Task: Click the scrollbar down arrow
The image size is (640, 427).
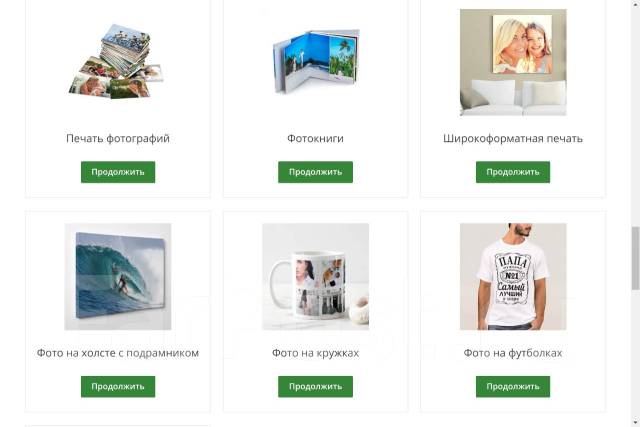Action: tap(636, 423)
